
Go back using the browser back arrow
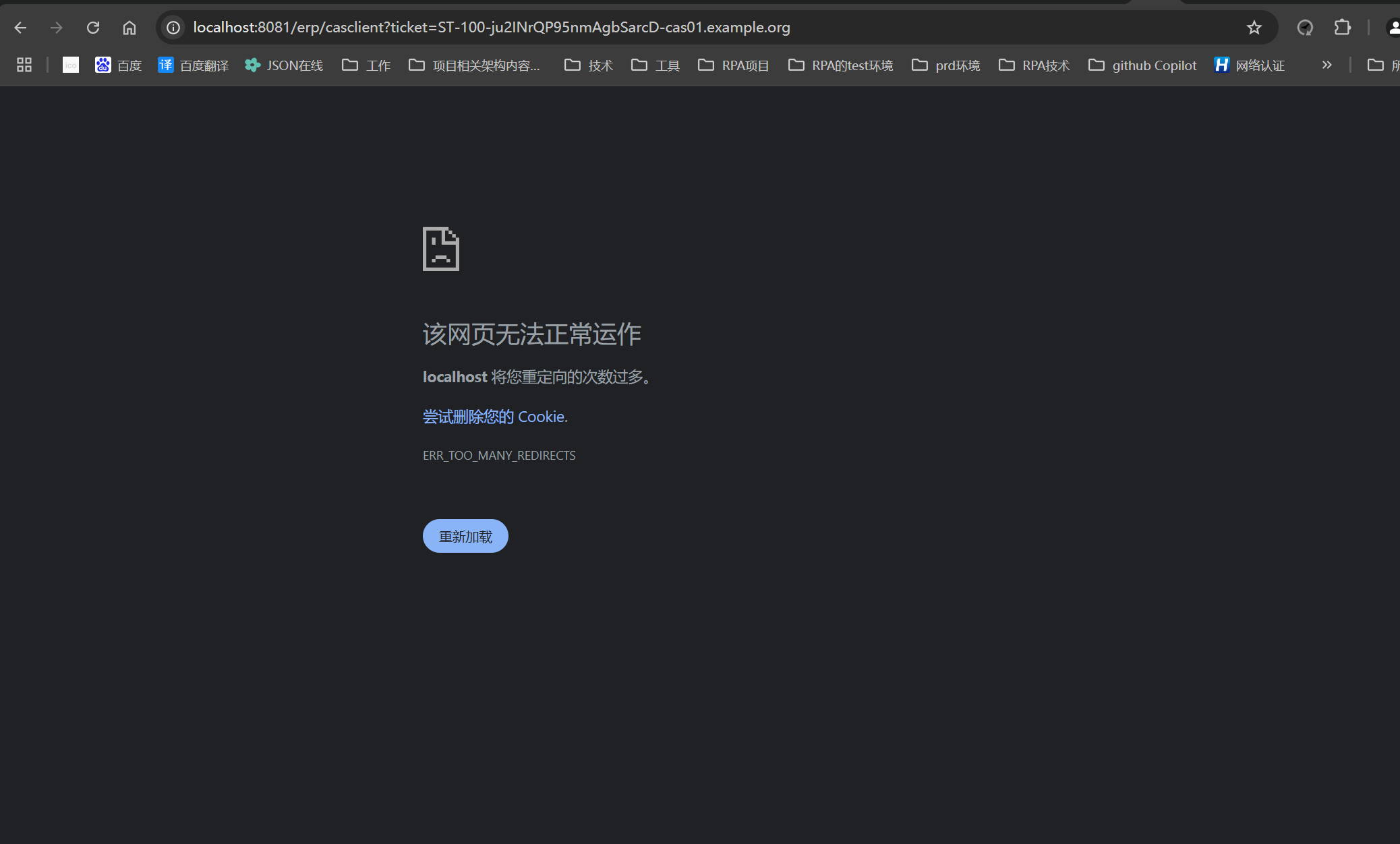coord(20,28)
